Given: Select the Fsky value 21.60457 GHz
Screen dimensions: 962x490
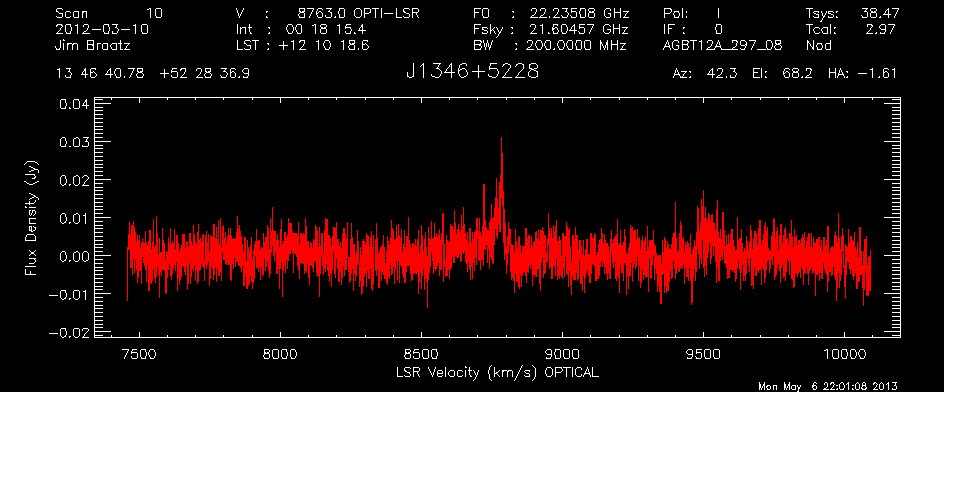Looking at the screenshot, I should coord(579,29).
